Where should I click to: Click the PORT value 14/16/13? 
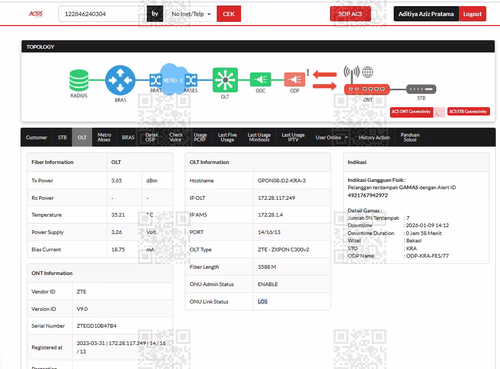click(269, 232)
